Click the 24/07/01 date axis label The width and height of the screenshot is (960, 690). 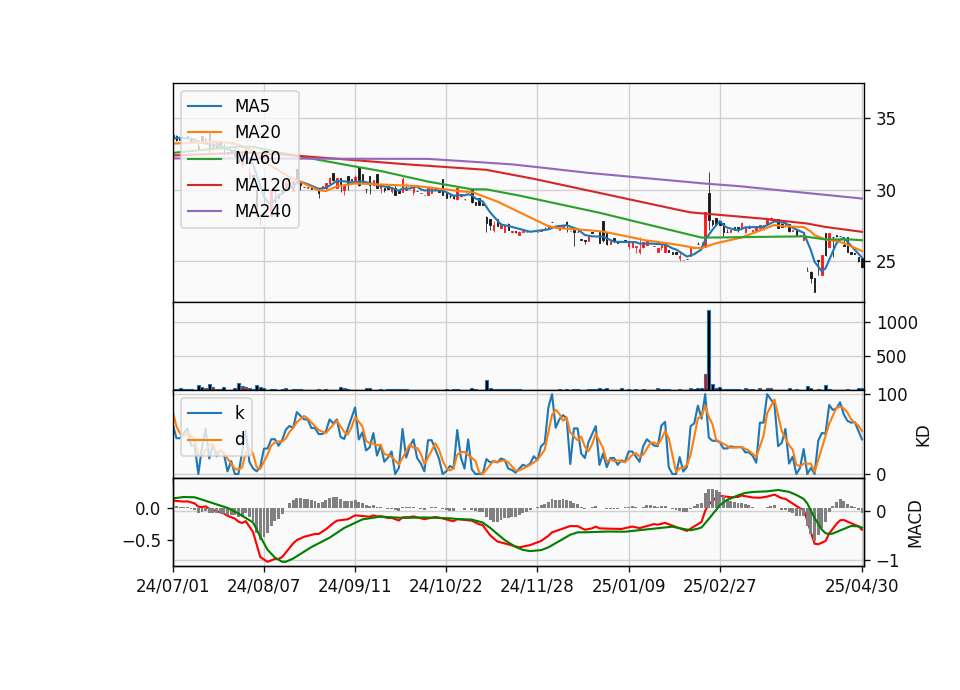173,586
